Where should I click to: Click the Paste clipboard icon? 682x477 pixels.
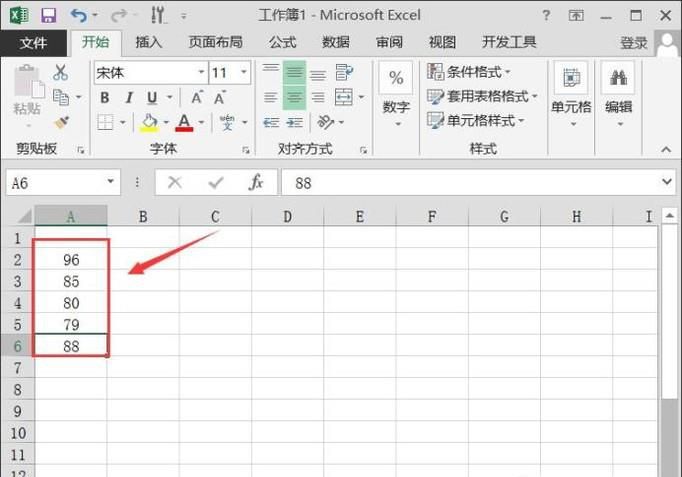pos(28,81)
